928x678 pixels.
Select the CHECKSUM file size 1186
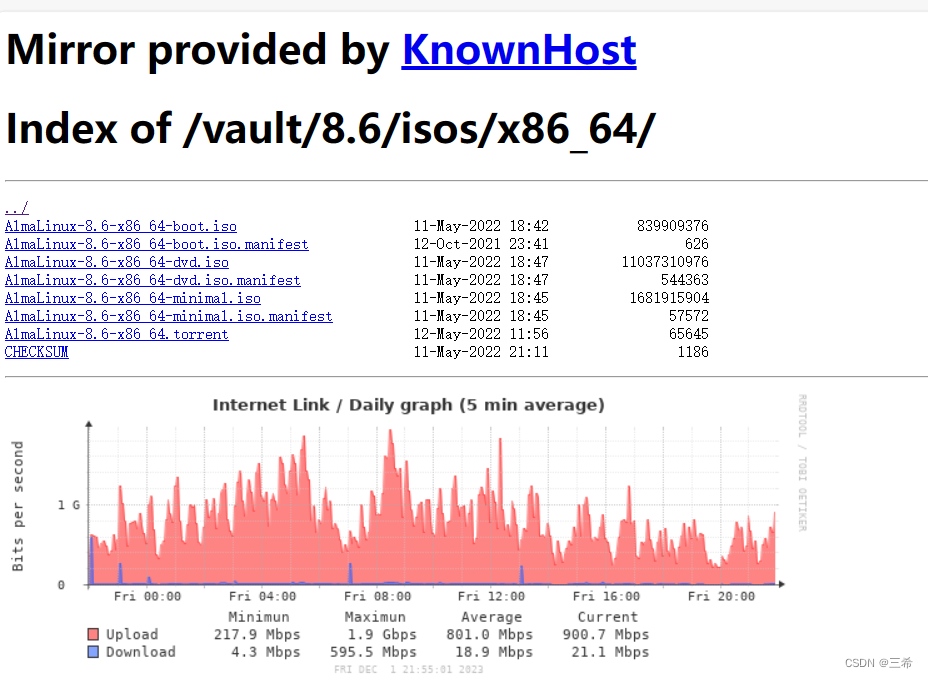[692, 352]
